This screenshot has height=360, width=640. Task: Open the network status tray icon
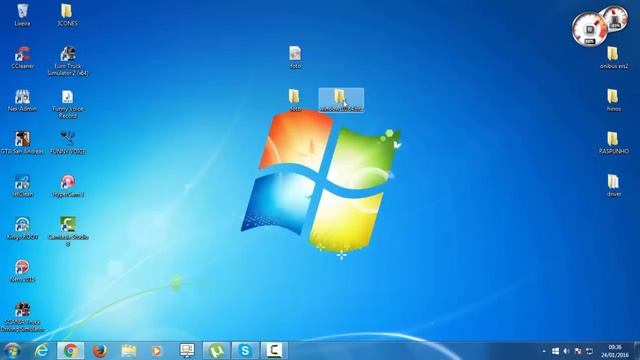pos(589,351)
